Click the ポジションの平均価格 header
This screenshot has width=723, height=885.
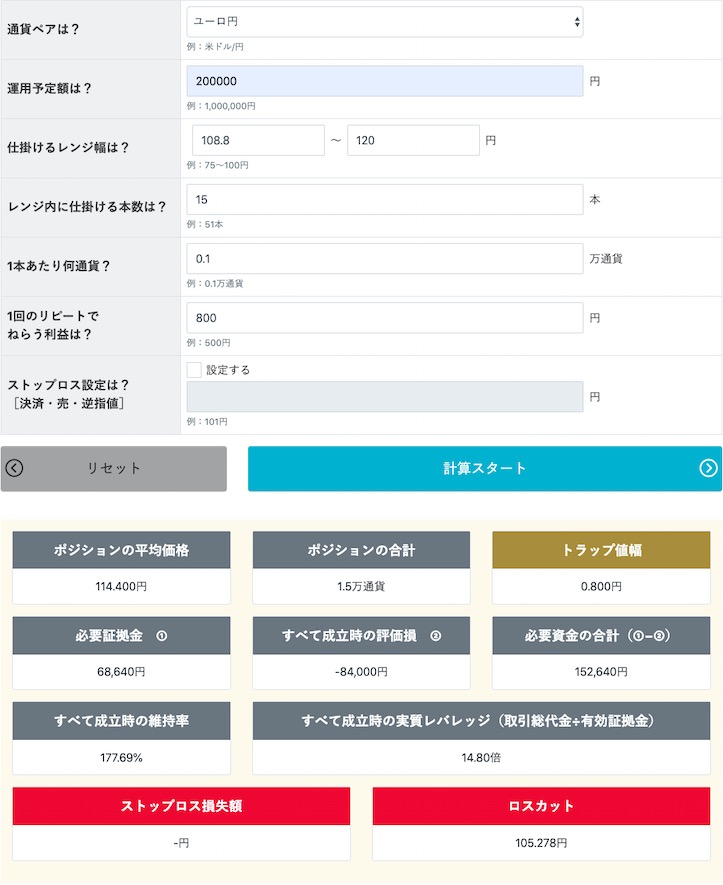click(x=121, y=550)
